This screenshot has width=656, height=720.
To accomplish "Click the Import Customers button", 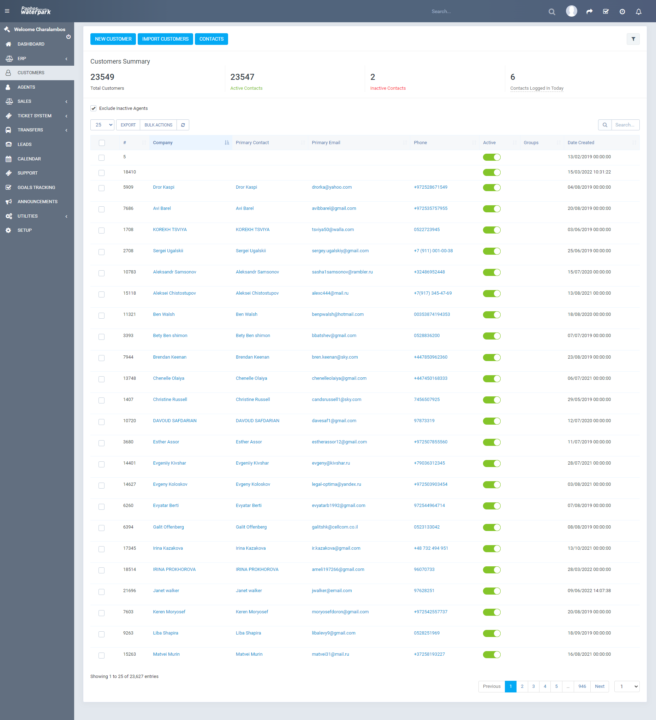I will [165, 39].
